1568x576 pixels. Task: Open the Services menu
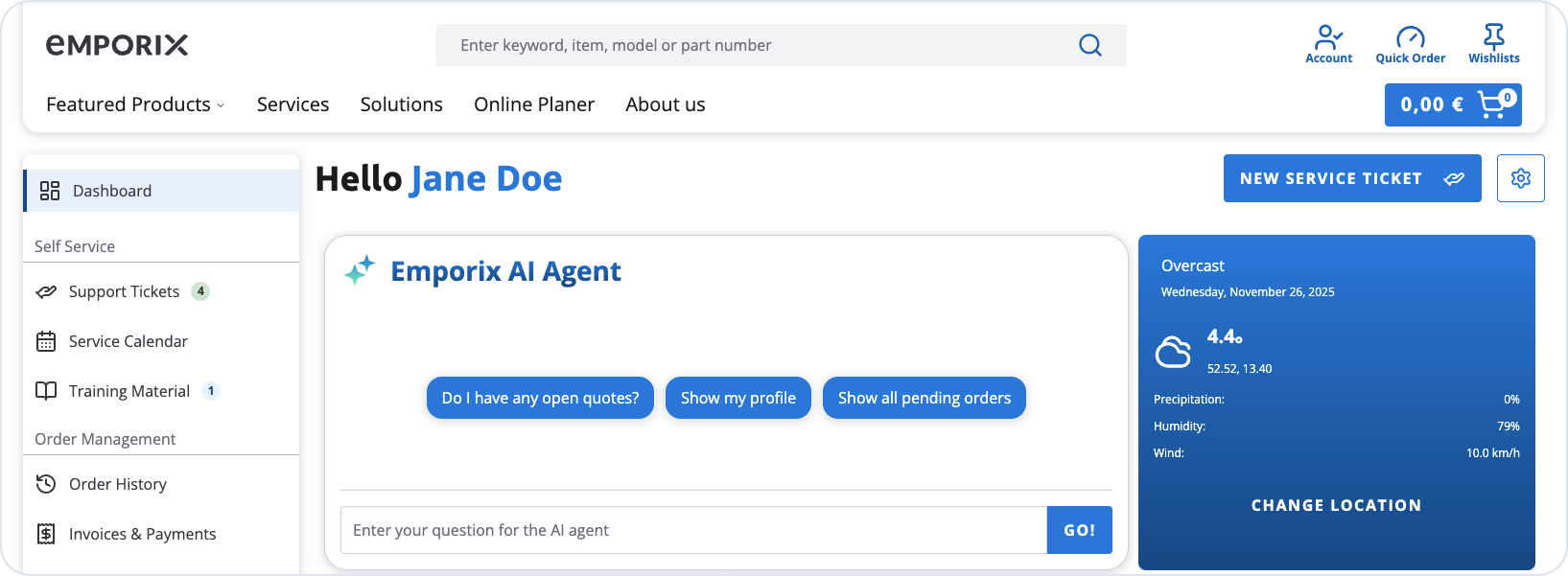click(293, 104)
